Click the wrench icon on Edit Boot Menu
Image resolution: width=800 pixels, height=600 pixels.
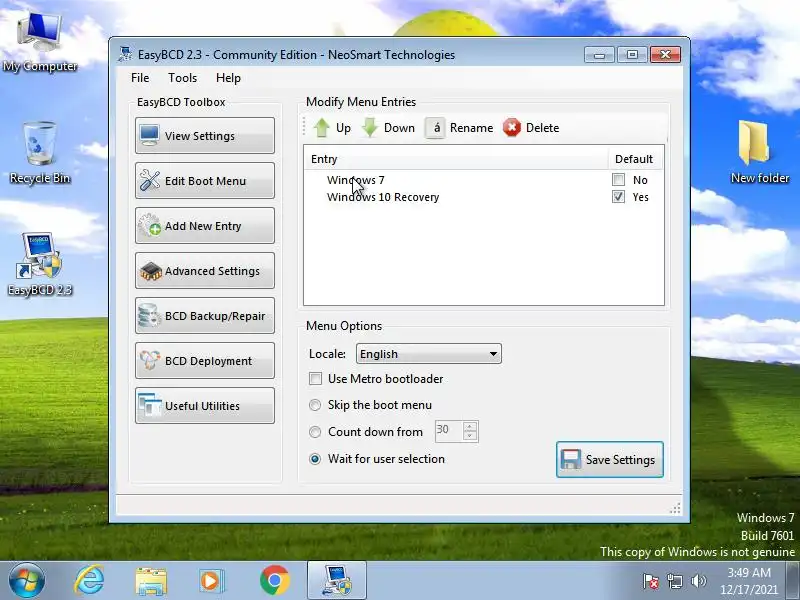pyautogui.click(x=149, y=180)
